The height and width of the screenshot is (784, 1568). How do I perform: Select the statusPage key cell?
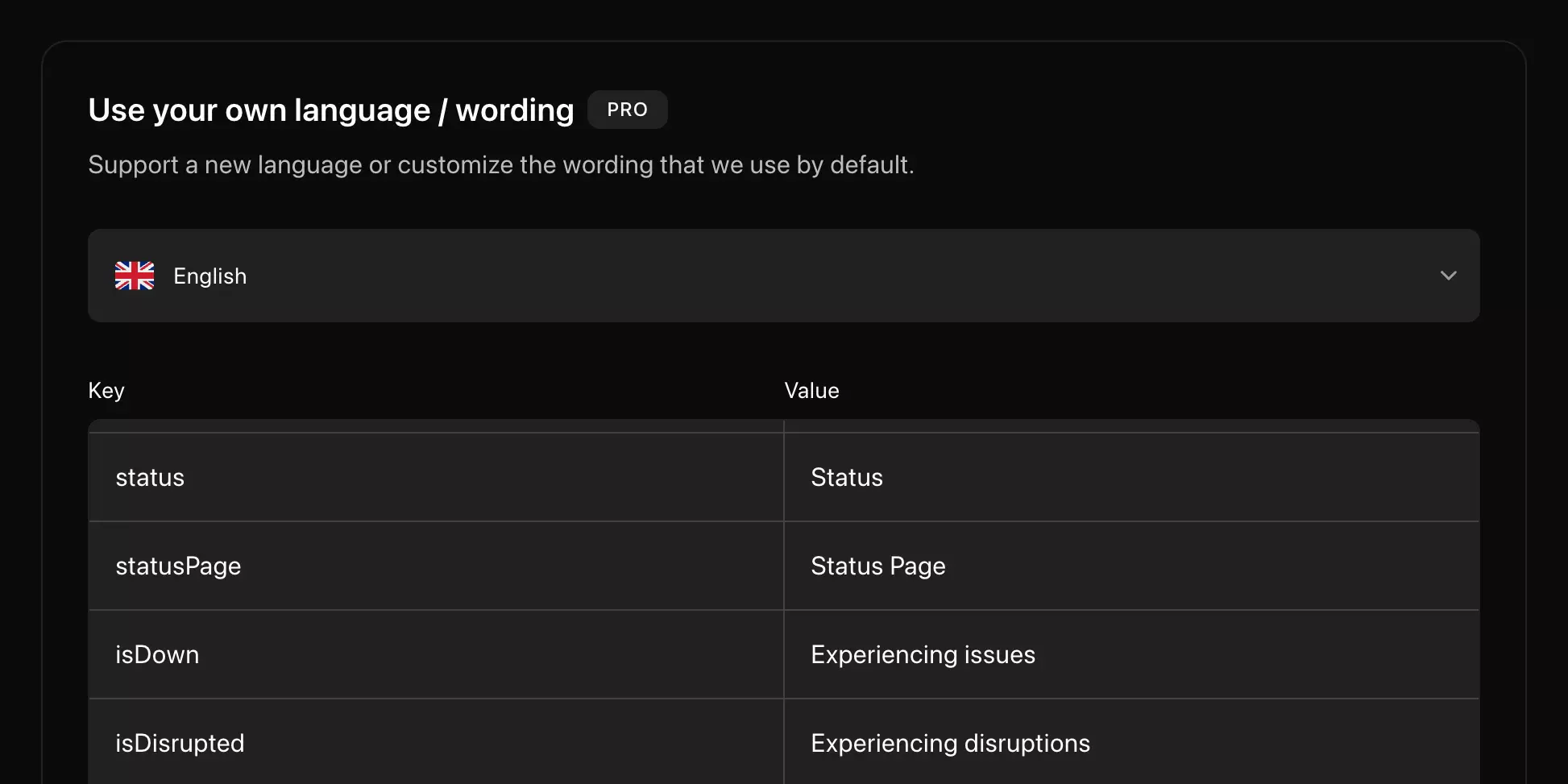[x=436, y=566]
